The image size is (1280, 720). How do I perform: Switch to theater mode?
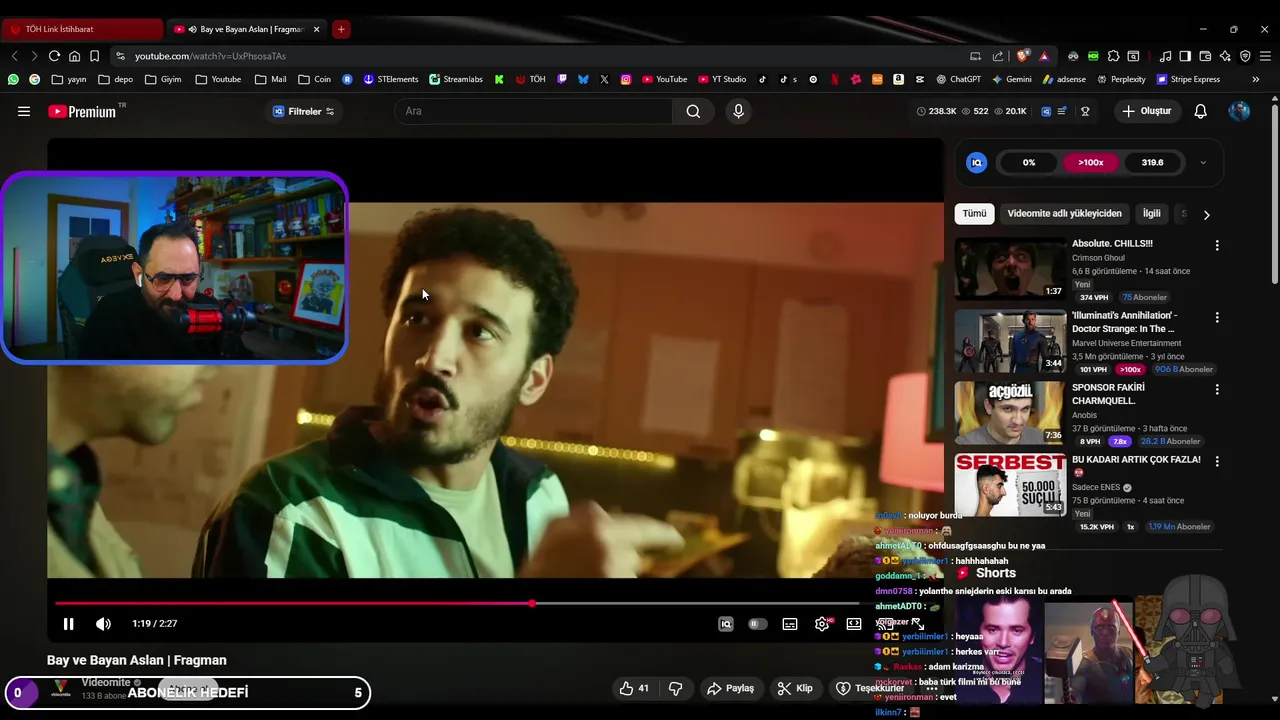[x=854, y=624]
